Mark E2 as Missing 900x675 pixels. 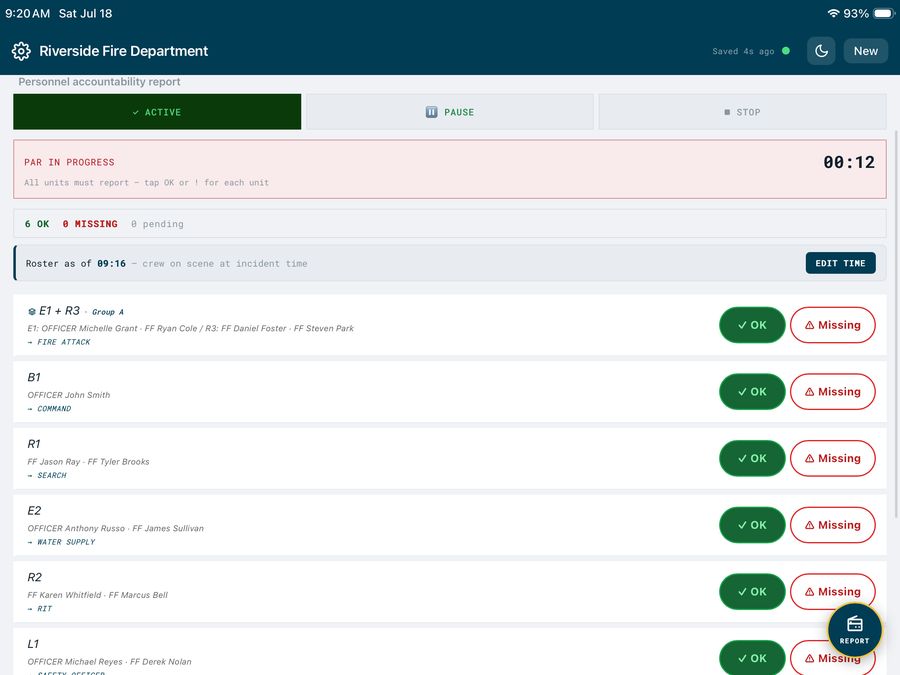coord(833,525)
